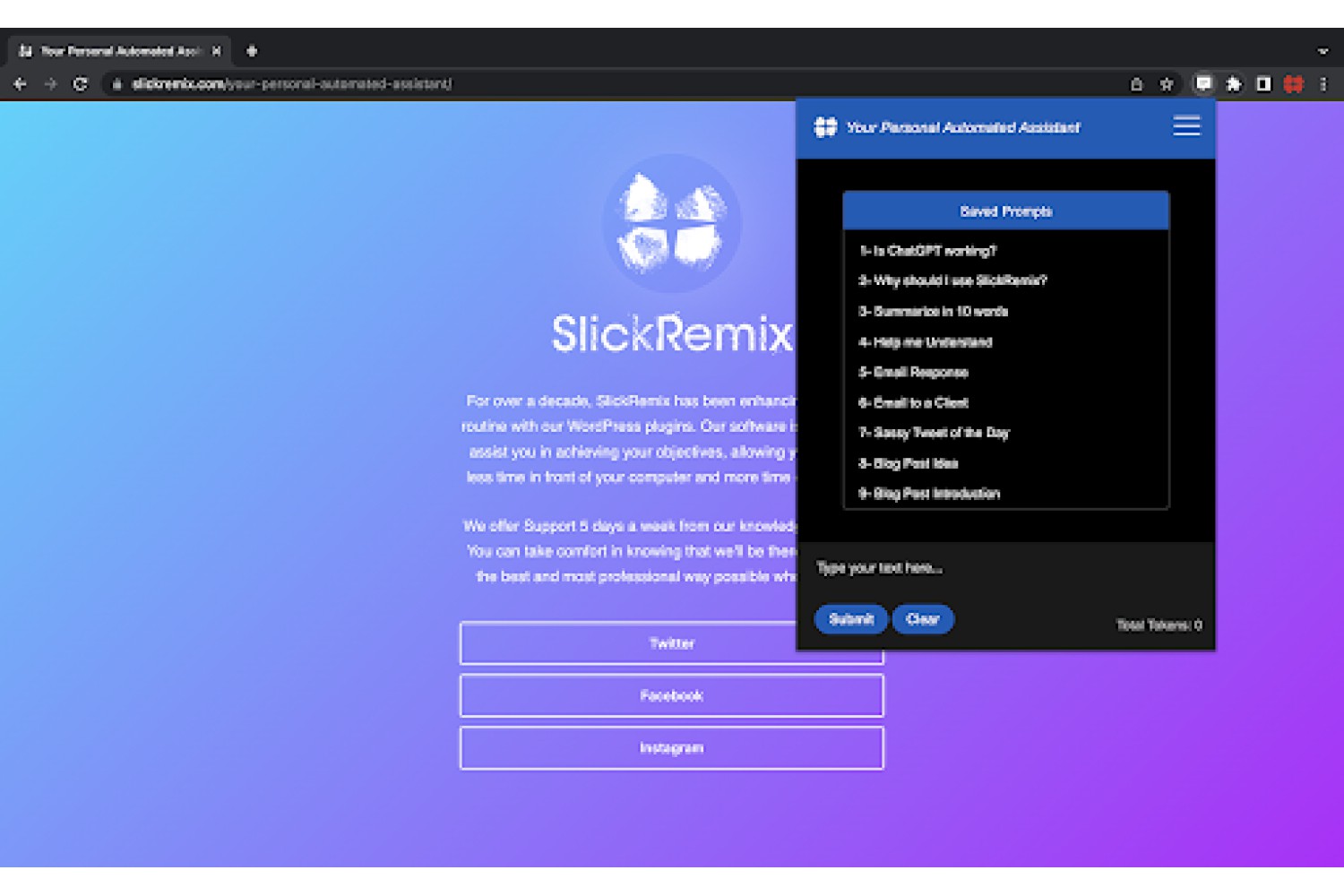Select the Your Personal Automated Assistant tab
This screenshot has height=896, width=1344.
point(120,51)
